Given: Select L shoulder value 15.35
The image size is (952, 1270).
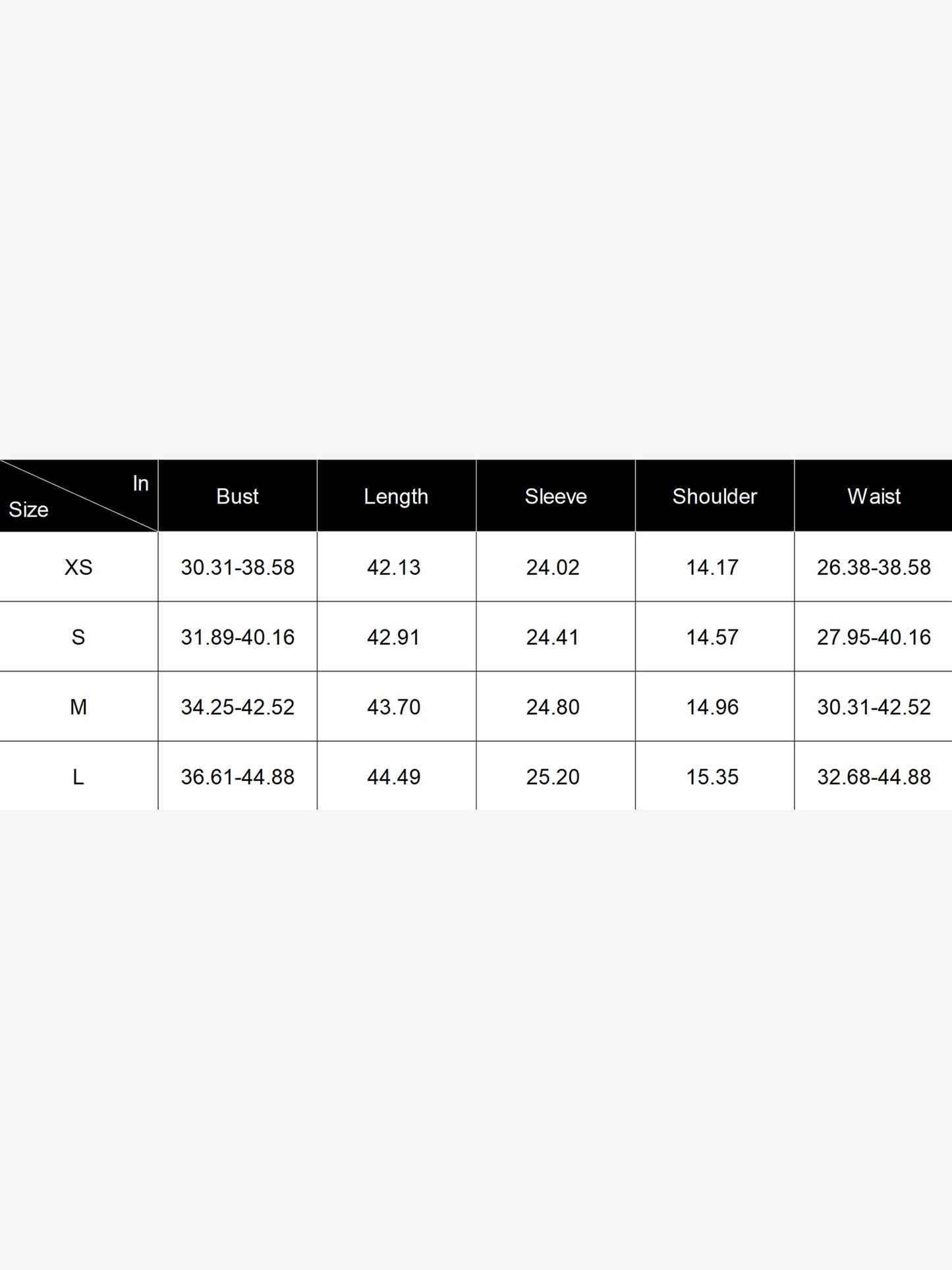Looking at the screenshot, I should pos(712,776).
